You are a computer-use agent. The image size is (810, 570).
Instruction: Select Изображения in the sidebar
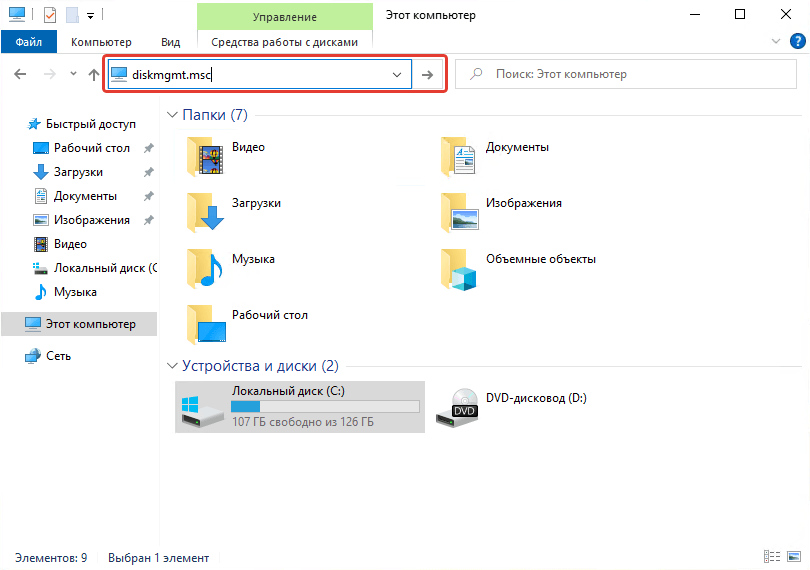(81, 220)
